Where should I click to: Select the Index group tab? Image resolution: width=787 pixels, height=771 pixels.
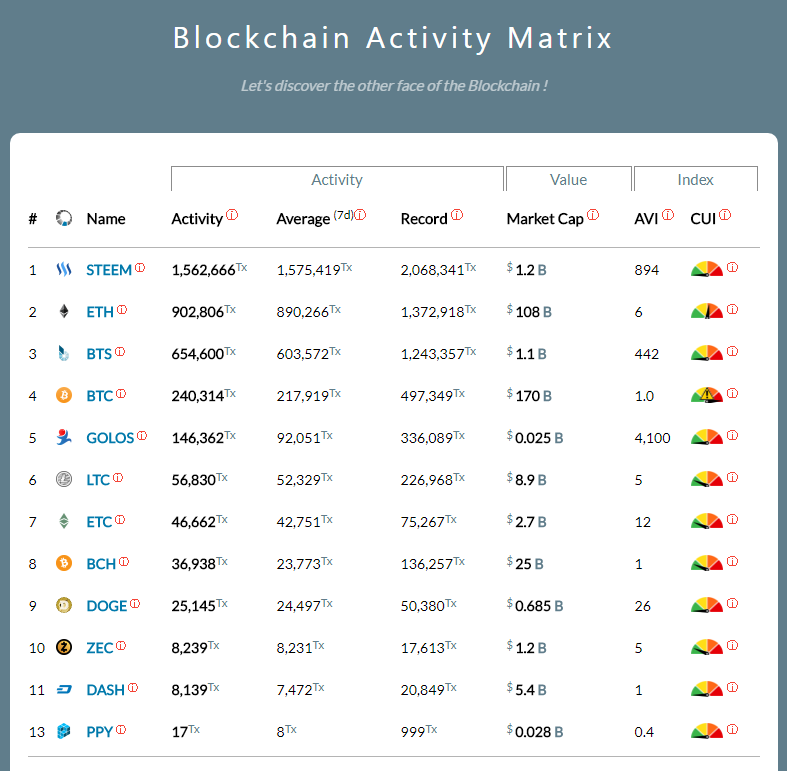click(696, 179)
